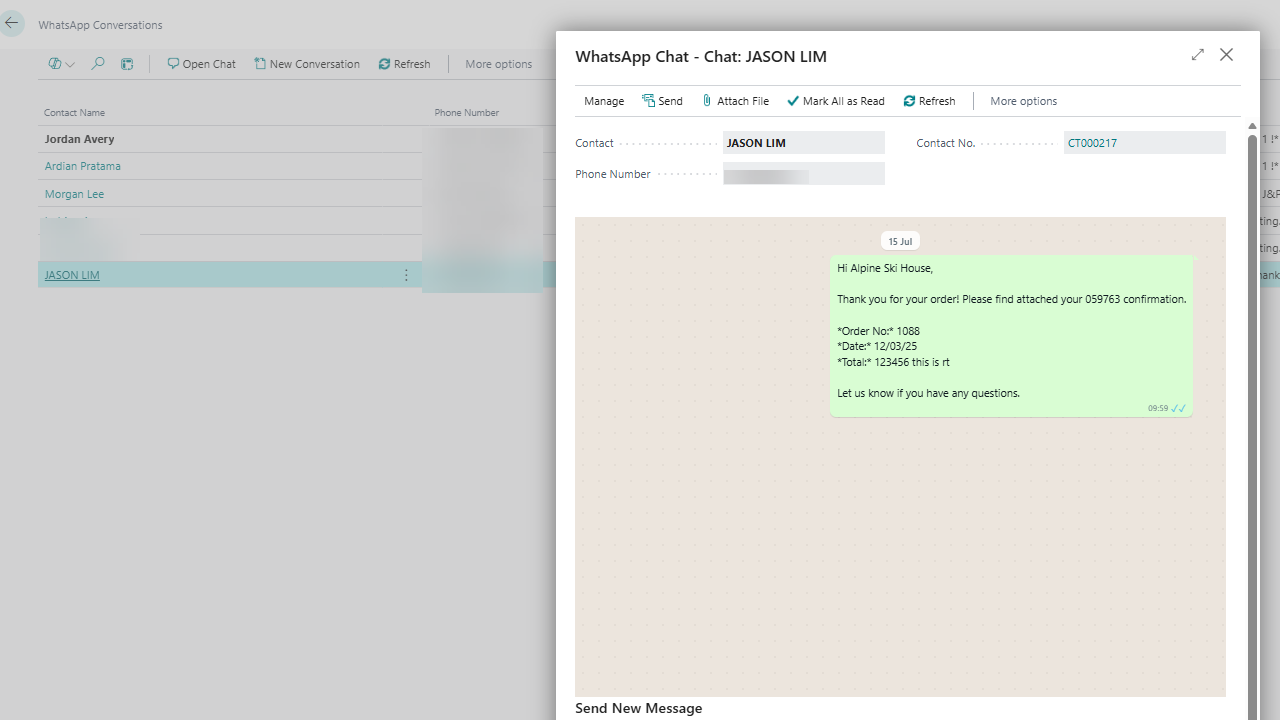
Task: Click the Send New Message heading
Action: tap(639, 708)
